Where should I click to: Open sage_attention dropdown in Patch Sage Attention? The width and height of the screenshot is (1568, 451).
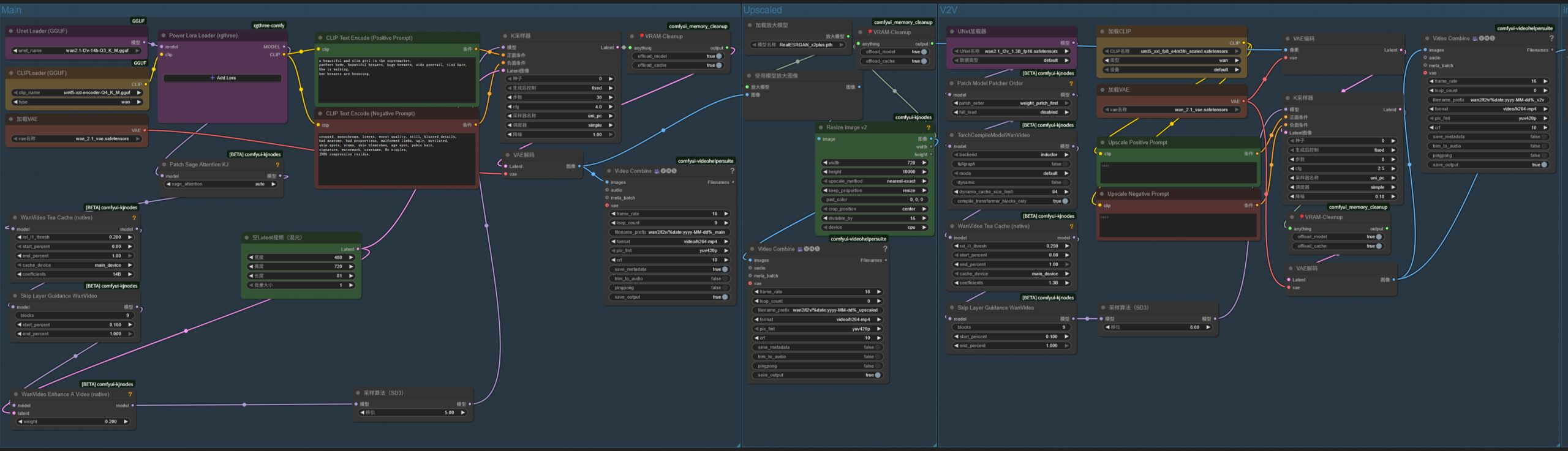pyautogui.click(x=221, y=184)
